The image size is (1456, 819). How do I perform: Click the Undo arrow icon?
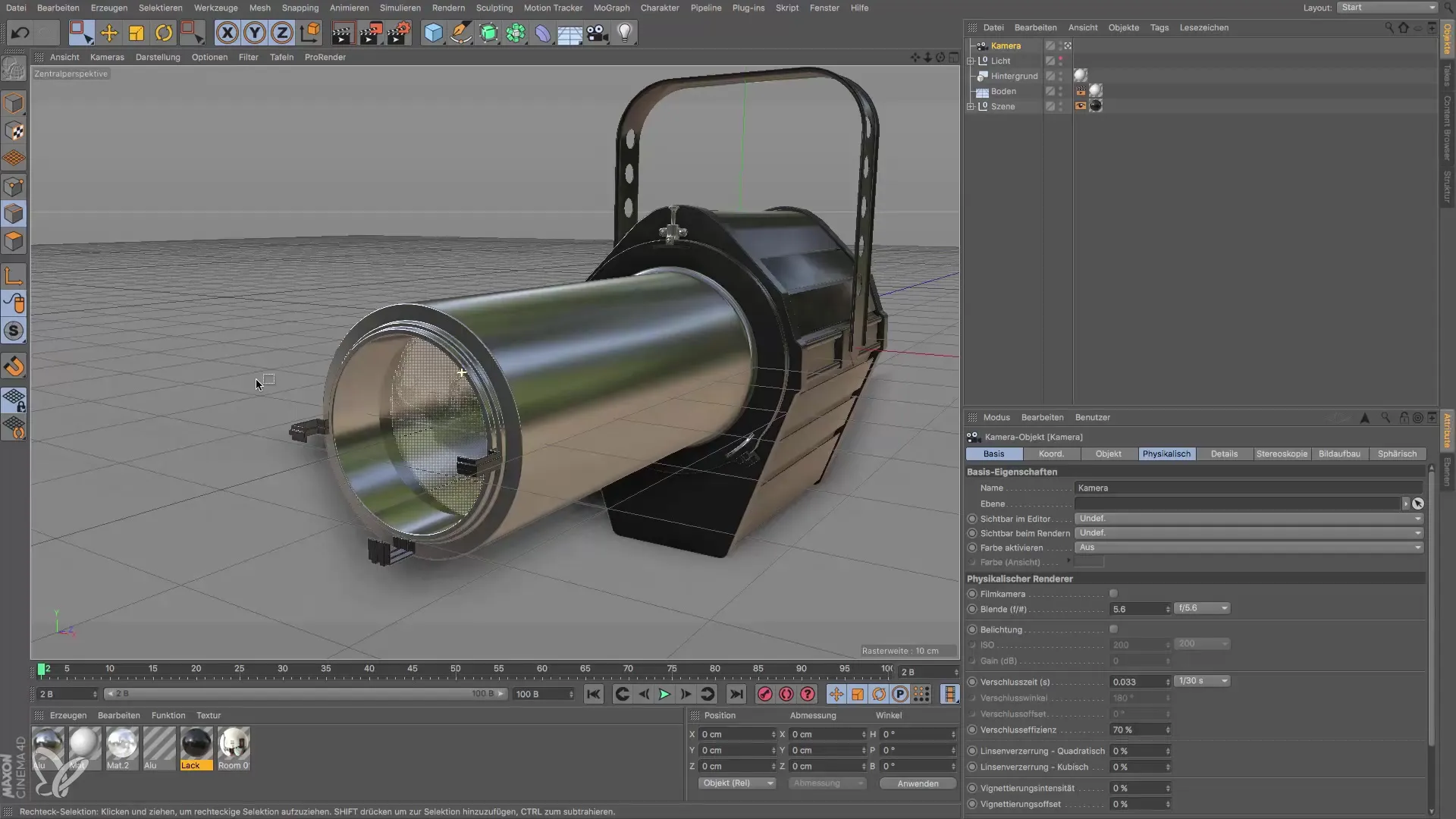[x=20, y=33]
